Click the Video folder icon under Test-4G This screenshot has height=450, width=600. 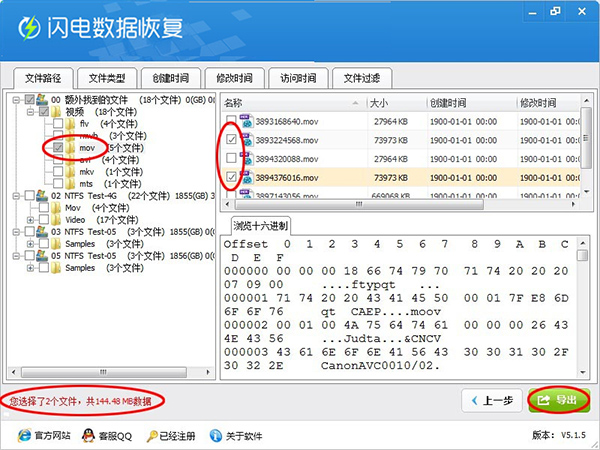click(x=56, y=220)
